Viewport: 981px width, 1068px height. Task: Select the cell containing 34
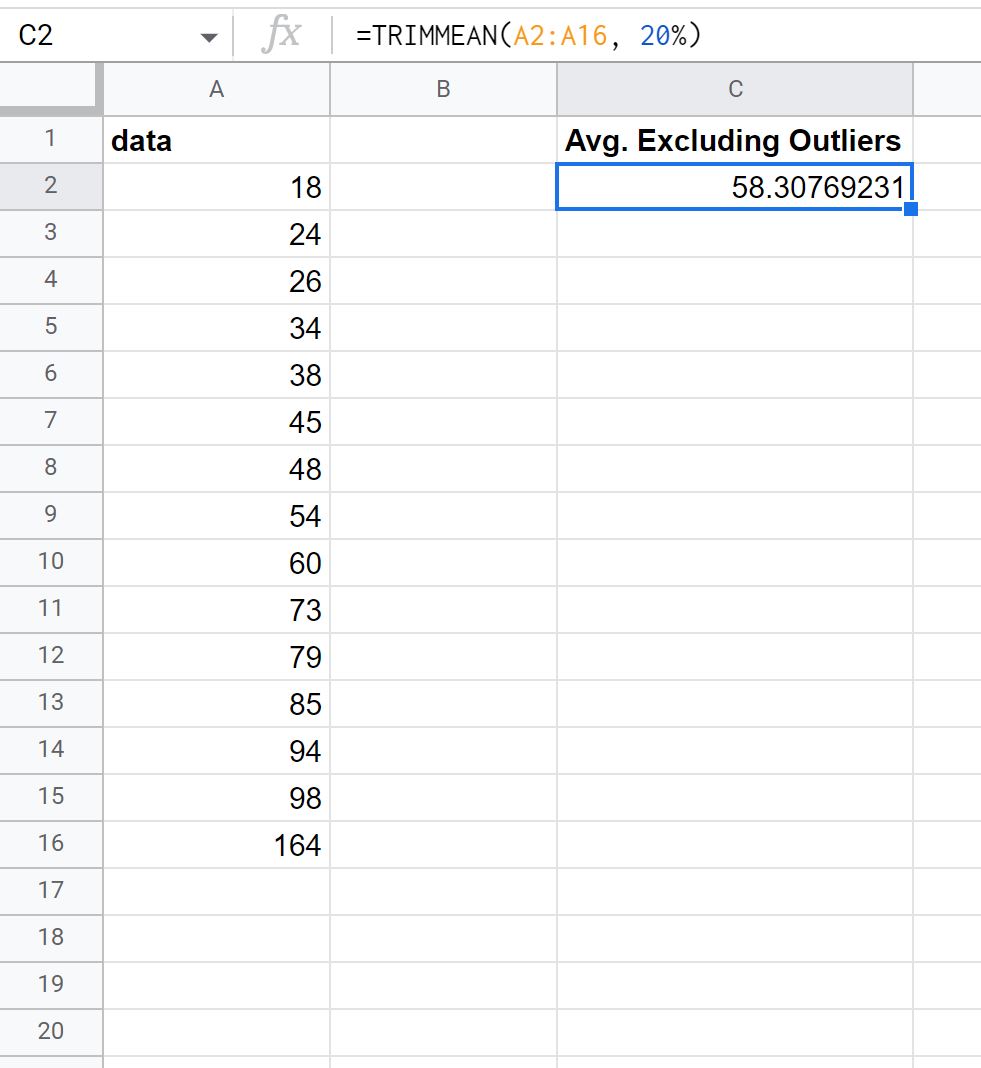pos(217,328)
